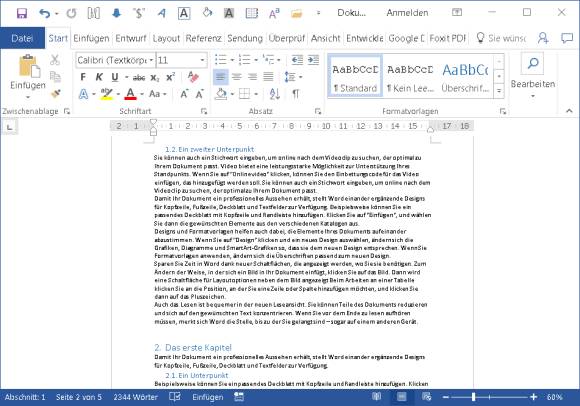This screenshot has height=406, width=580.
Task: Open the Bearbeiten search magnifier
Action: (x=533, y=63)
